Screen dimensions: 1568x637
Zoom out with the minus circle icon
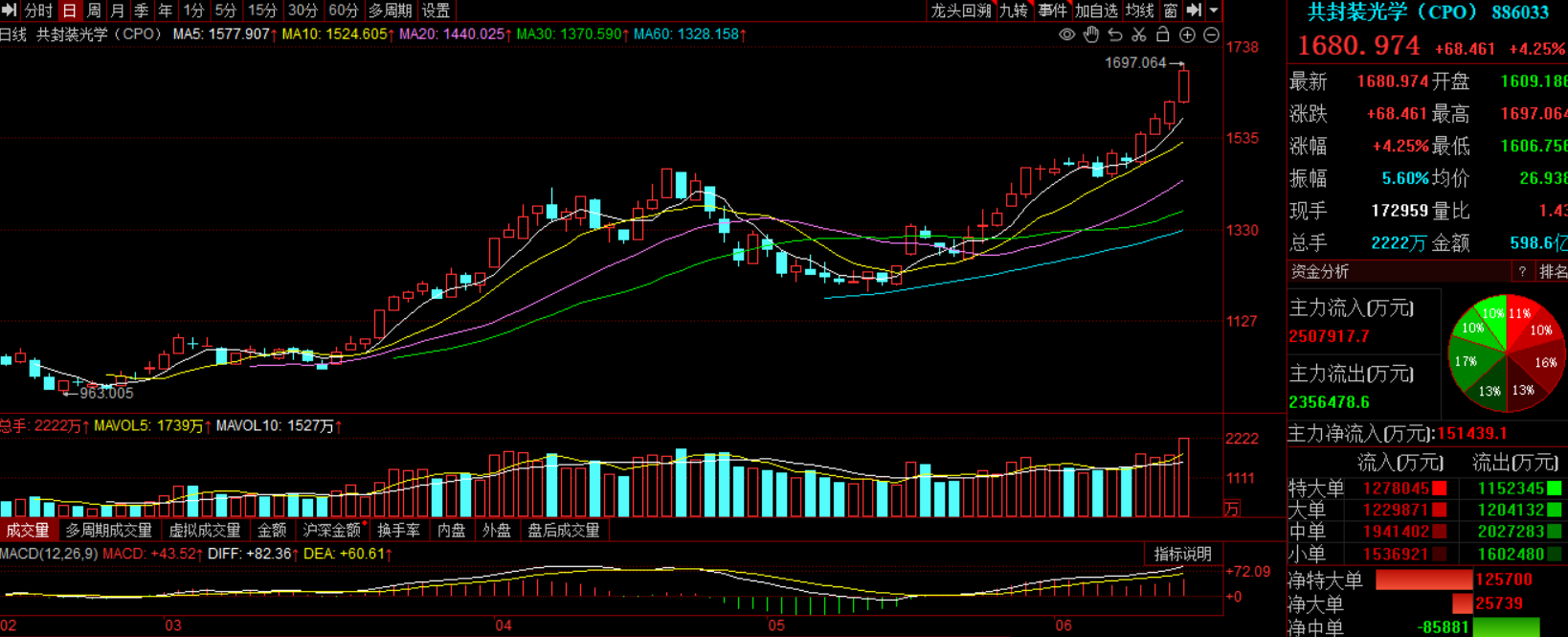click(1211, 34)
